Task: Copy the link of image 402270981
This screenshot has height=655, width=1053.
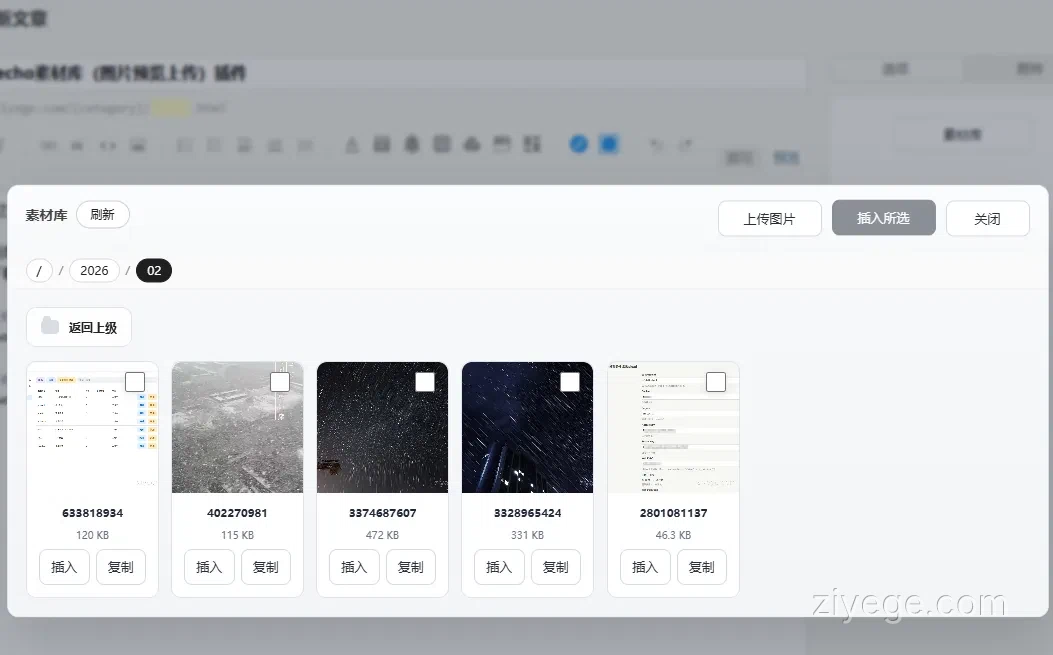Action: 266,567
